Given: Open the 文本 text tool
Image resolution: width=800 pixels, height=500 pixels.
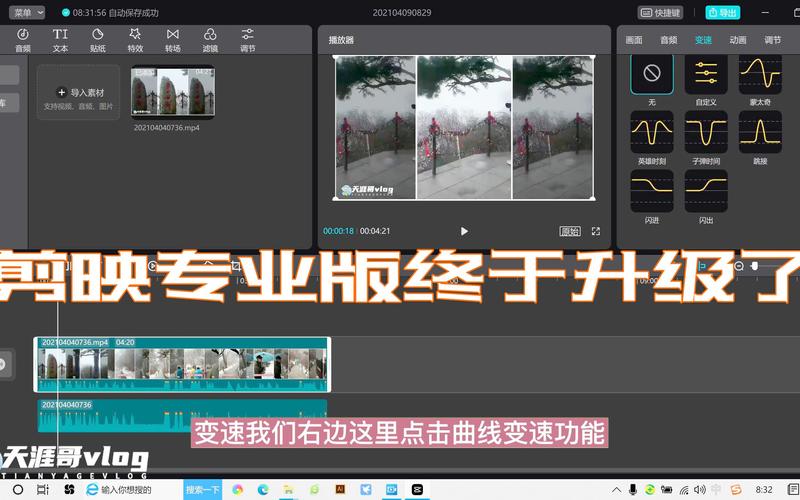Looking at the screenshot, I should point(60,40).
